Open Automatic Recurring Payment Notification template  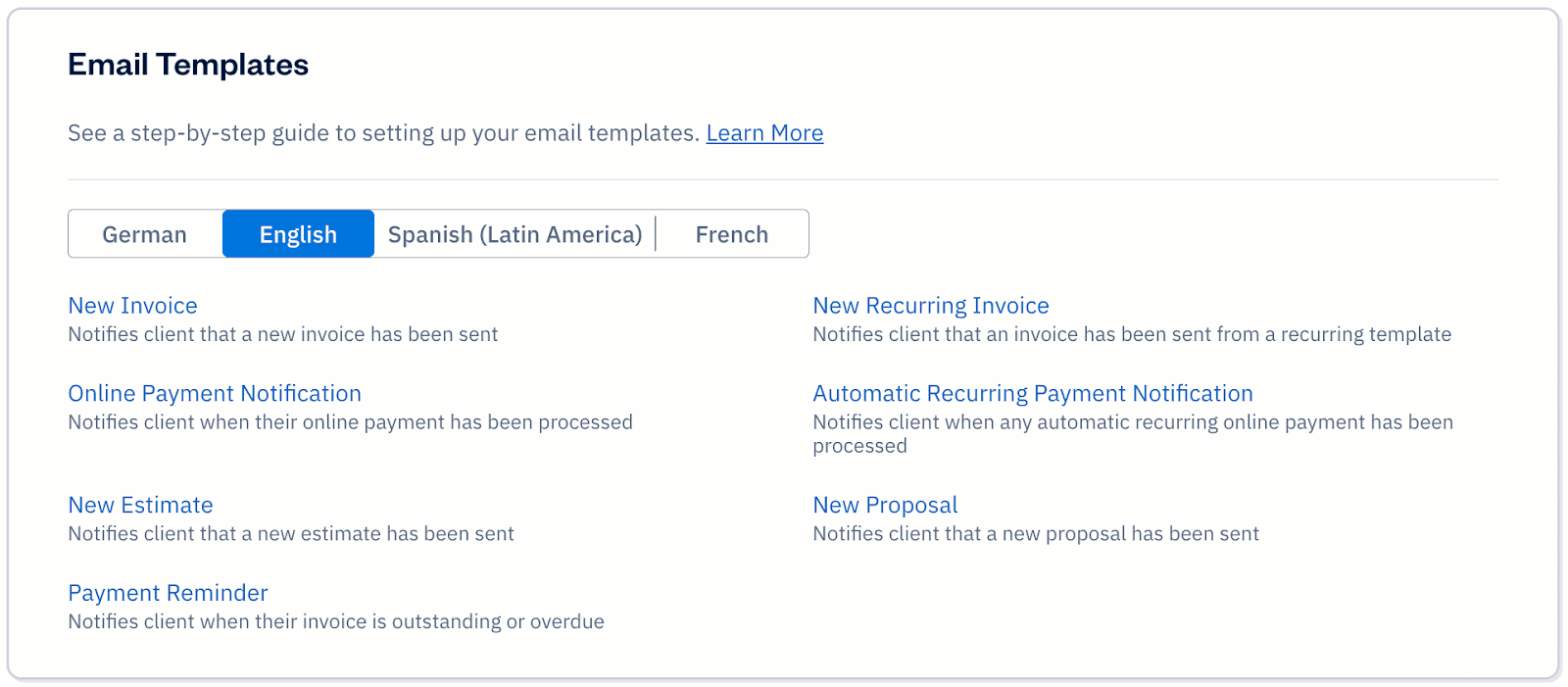(1032, 394)
